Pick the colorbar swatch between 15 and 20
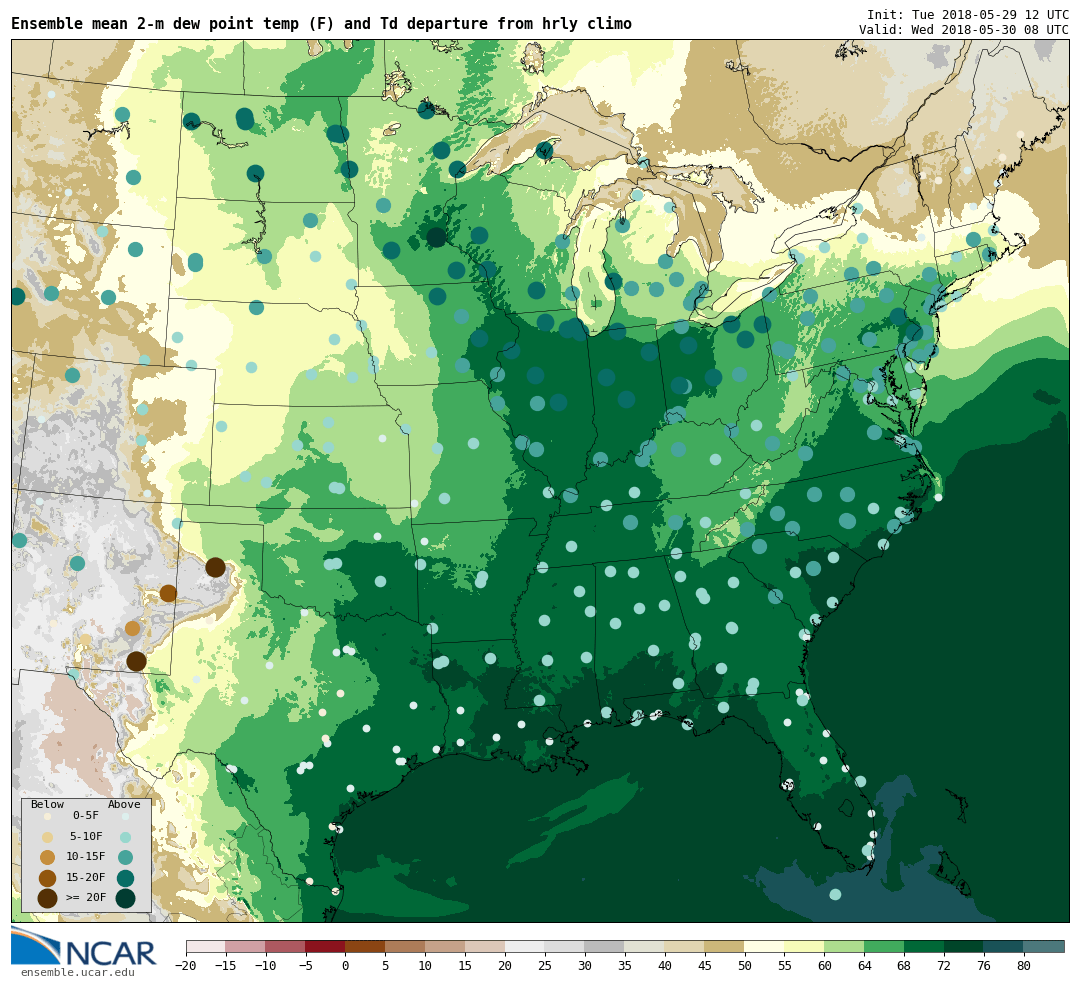The height and width of the screenshot is (985, 1080). pos(486,946)
